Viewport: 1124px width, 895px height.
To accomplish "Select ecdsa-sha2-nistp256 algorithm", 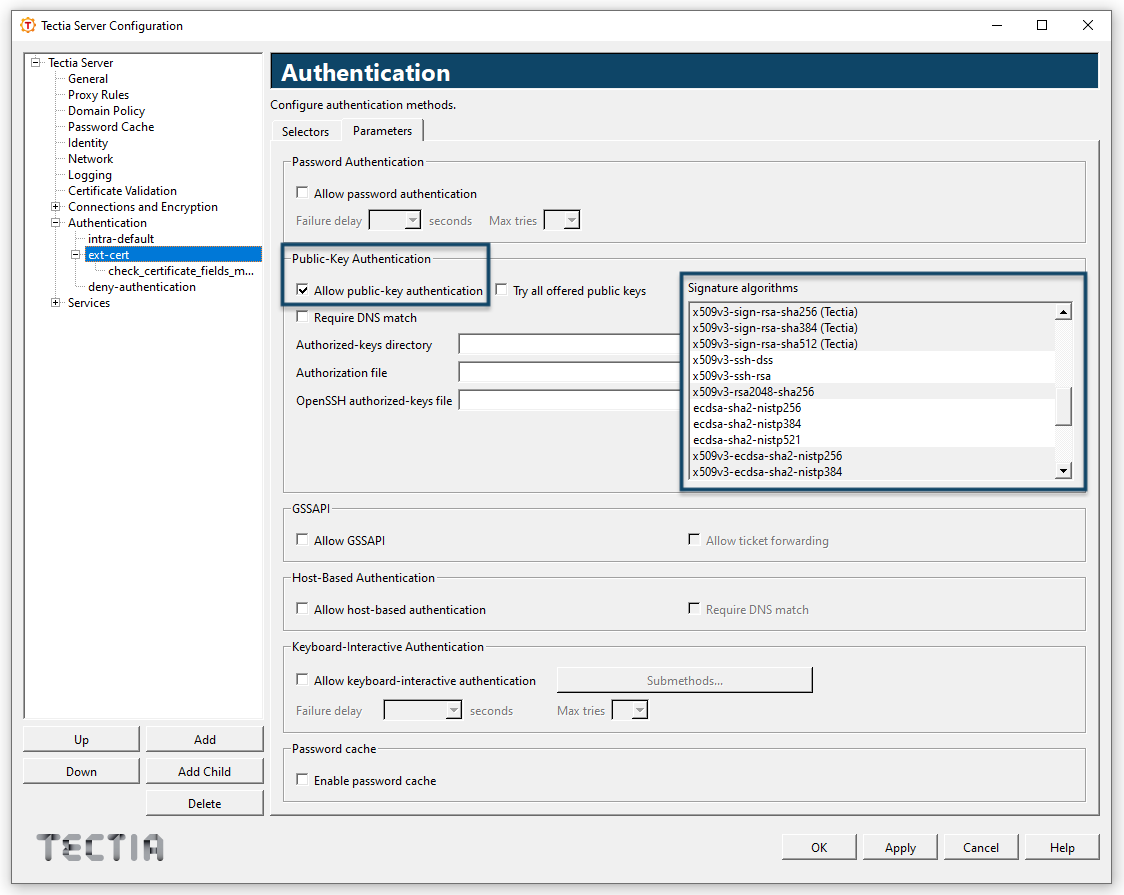I will [x=872, y=408].
